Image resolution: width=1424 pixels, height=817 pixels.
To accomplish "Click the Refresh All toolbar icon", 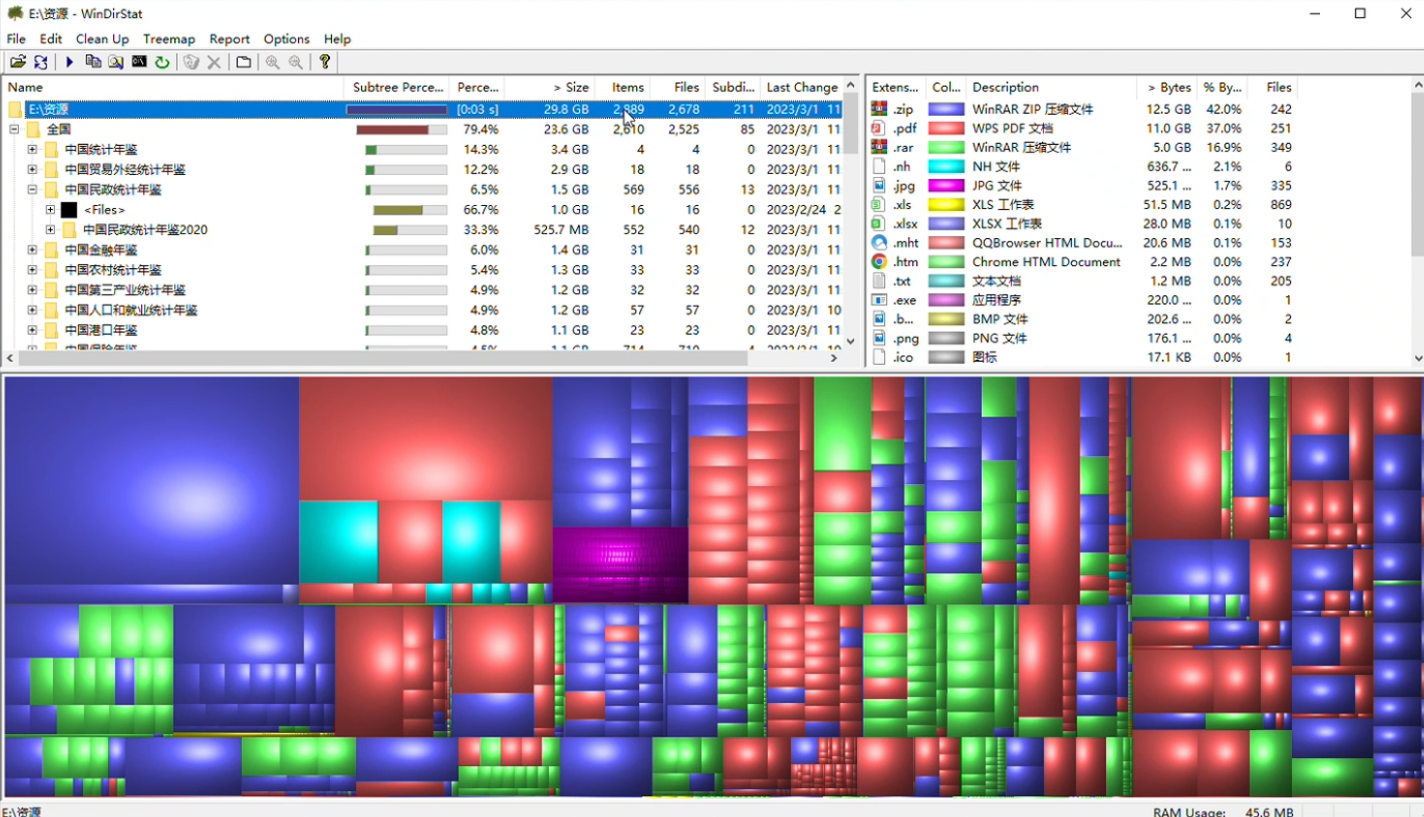I will point(41,62).
